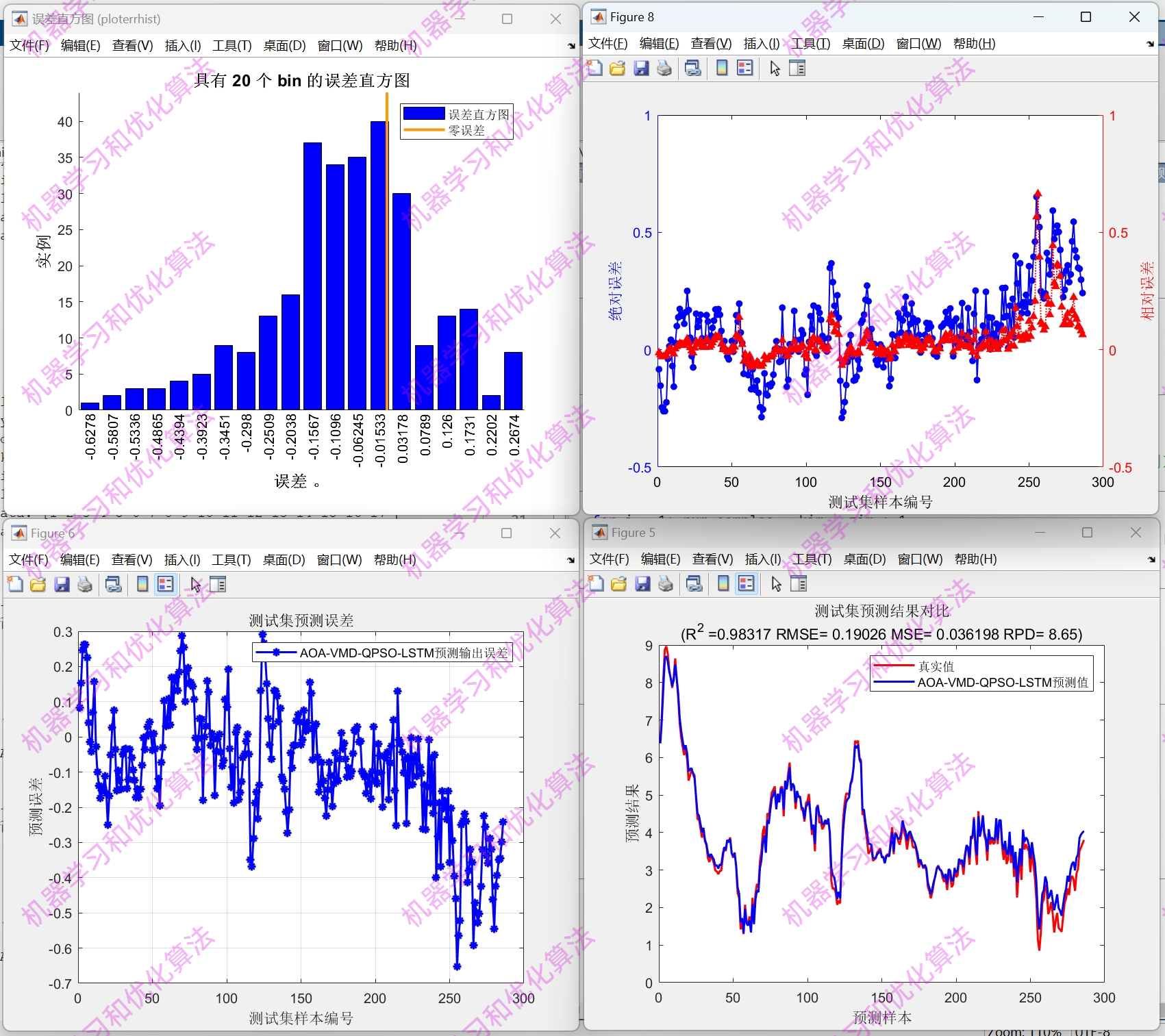
Task: Click Open File icon in Figure 6 toolbar
Action: (x=38, y=584)
